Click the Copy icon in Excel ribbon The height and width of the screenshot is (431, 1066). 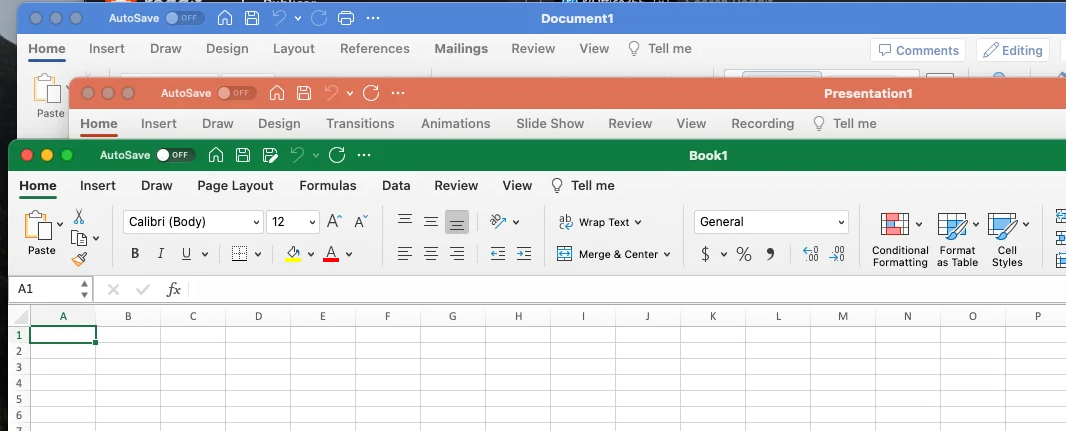80,238
